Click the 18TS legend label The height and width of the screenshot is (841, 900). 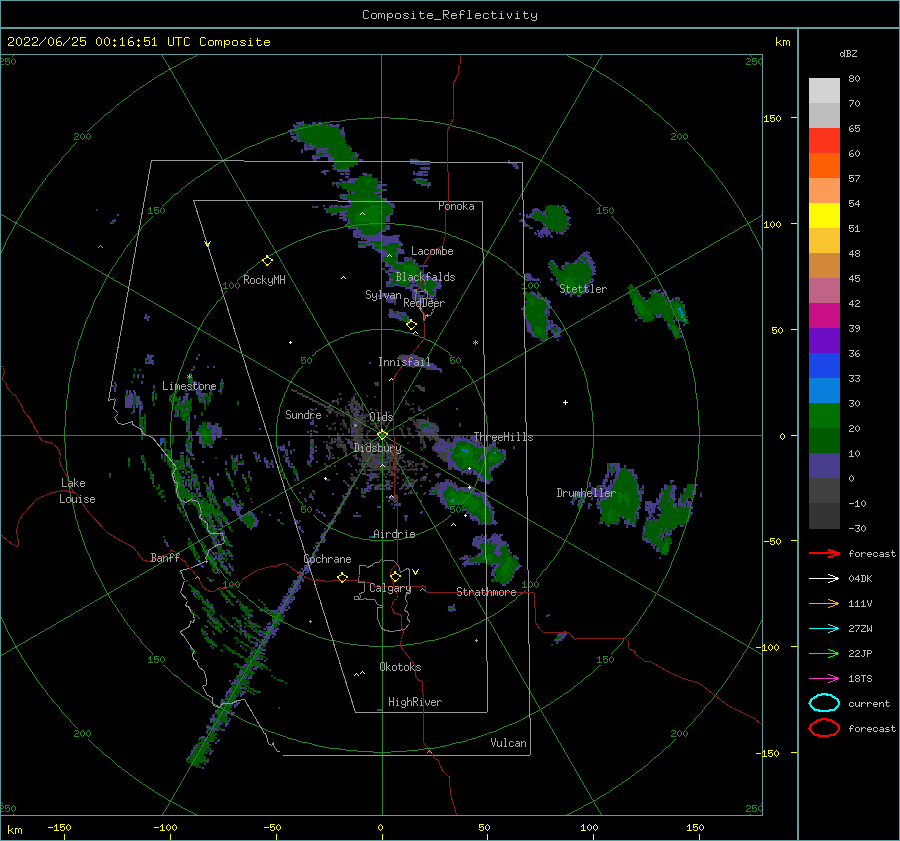pyautogui.click(x=860, y=679)
